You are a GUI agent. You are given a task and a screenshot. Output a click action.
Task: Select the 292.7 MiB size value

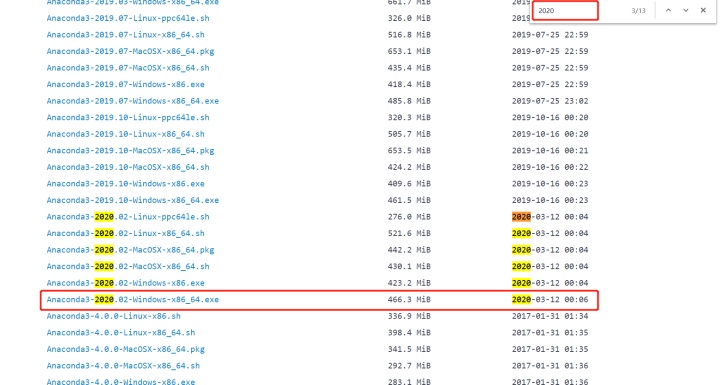pyautogui.click(x=409, y=366)
